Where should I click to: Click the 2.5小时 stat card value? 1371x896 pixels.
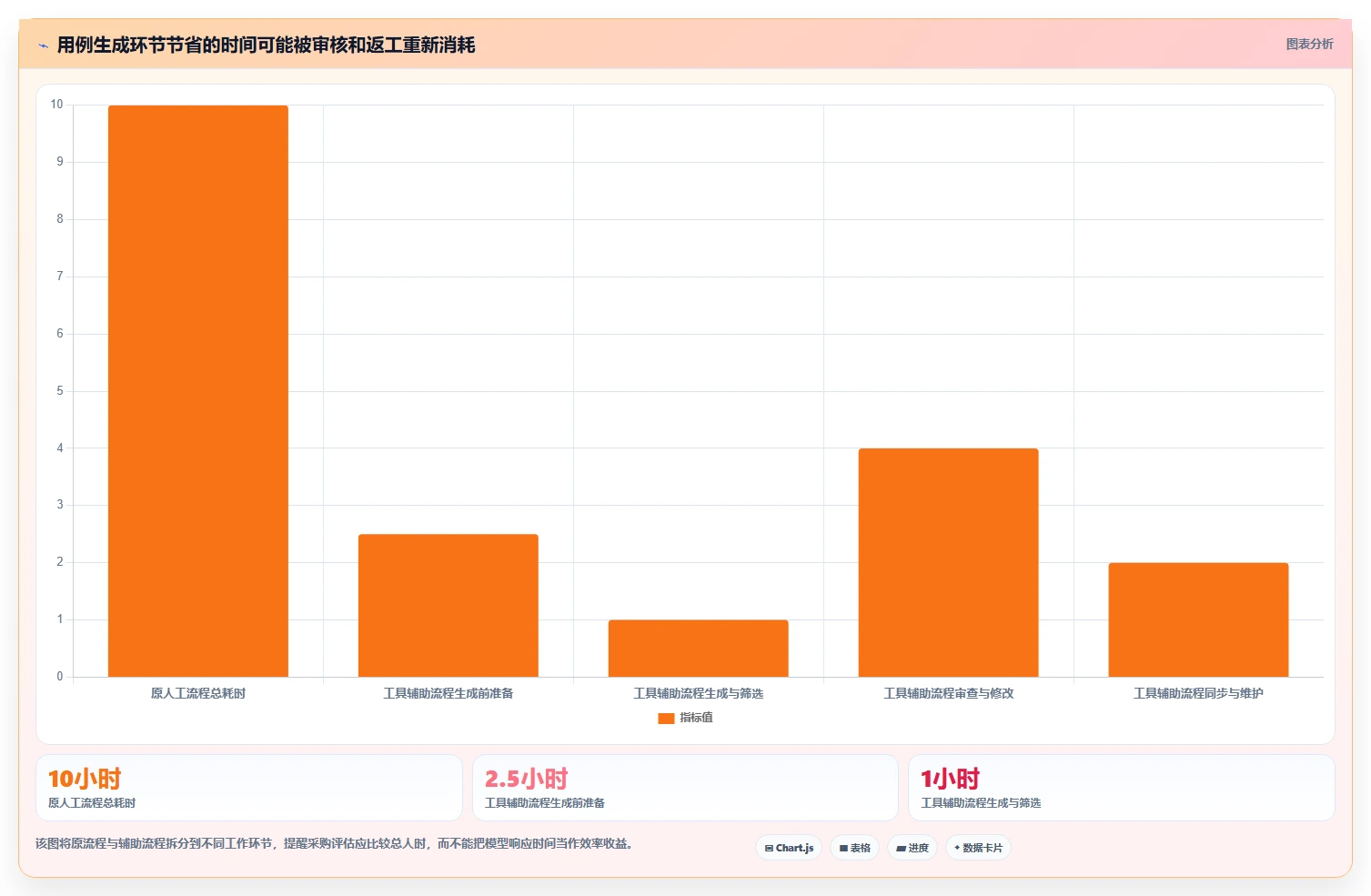[x=527, y=779]
